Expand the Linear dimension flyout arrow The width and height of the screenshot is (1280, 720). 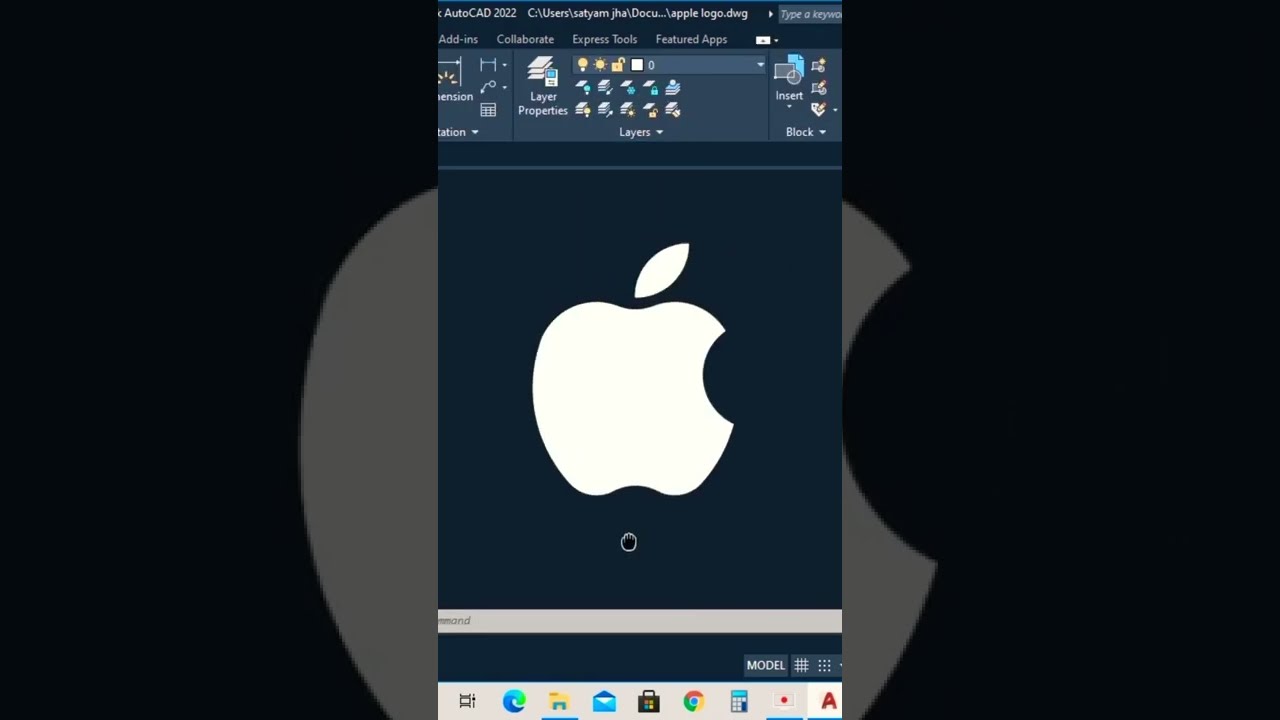pyautogui.click(x=504, y=65)
